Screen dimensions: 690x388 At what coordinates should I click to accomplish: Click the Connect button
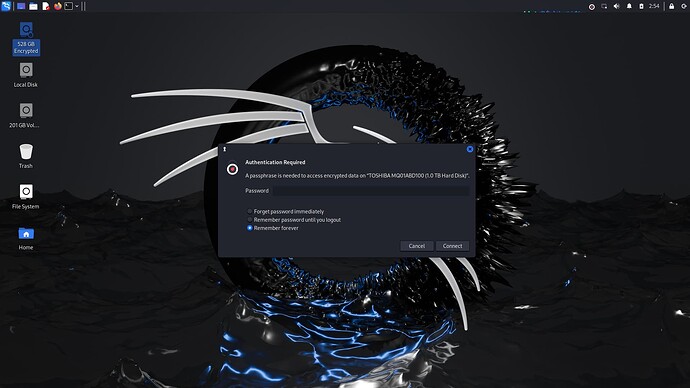coord(452,246)
